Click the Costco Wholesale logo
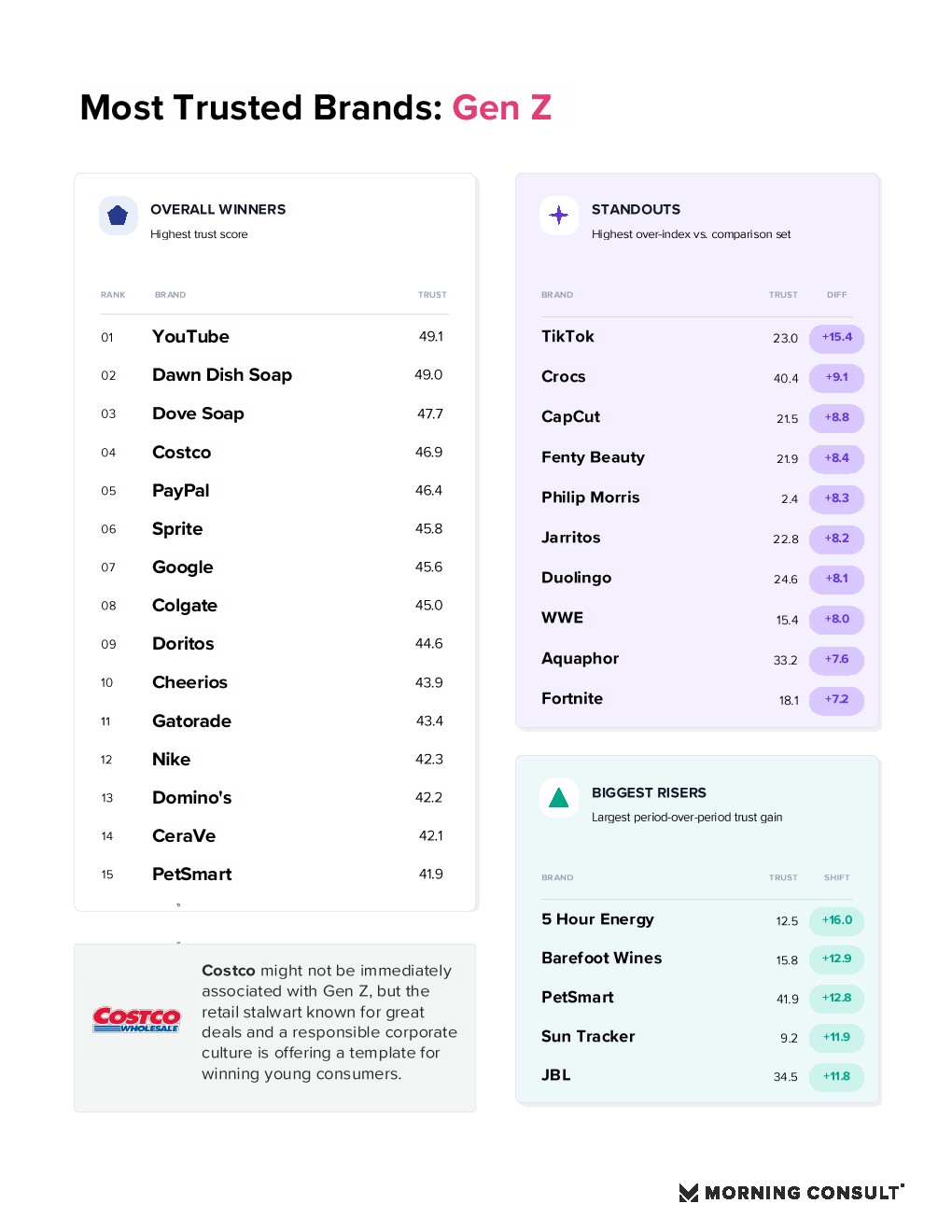The height and width of the screenshot is (1232, 952). tap(136, 1019)
